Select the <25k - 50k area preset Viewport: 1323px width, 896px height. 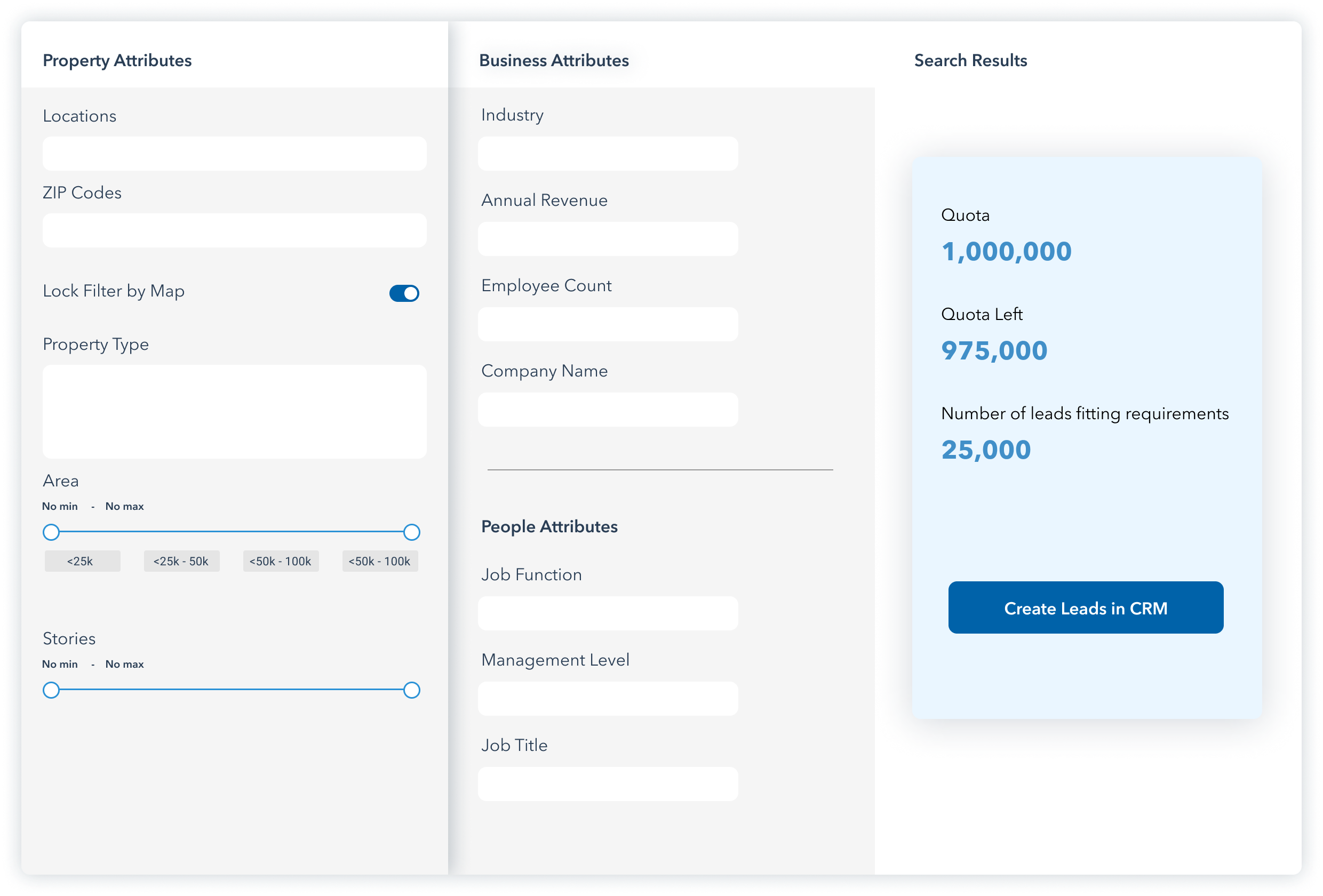pos(181,561)
